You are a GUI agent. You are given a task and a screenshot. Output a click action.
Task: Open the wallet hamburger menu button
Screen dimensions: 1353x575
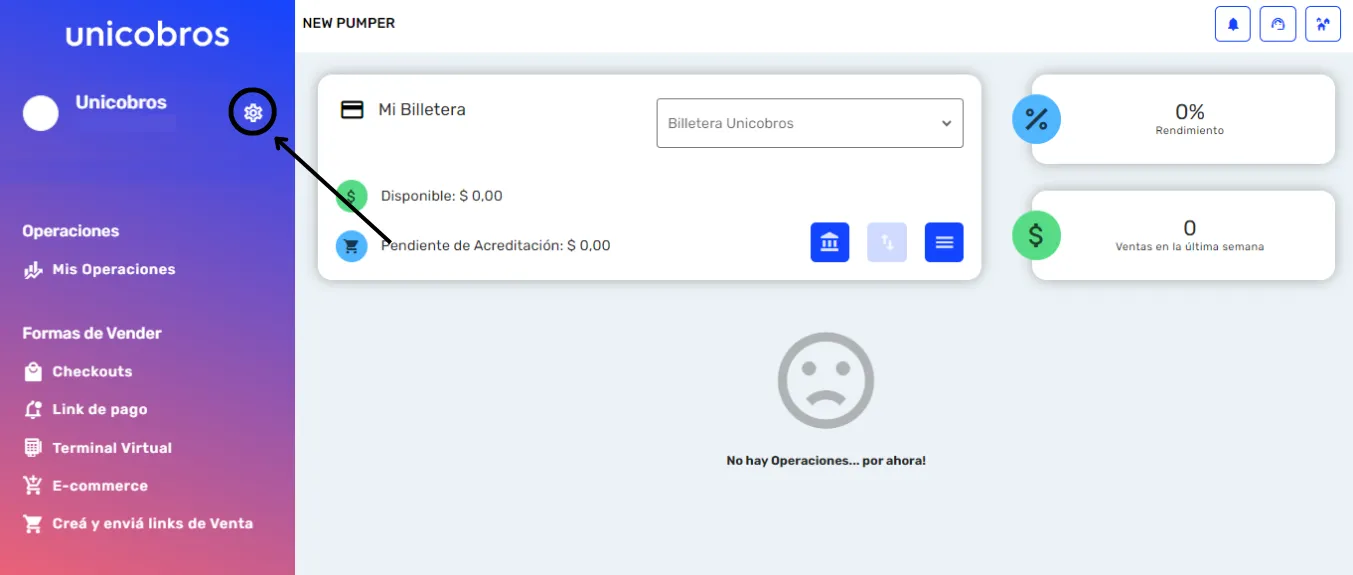[944, 242]
